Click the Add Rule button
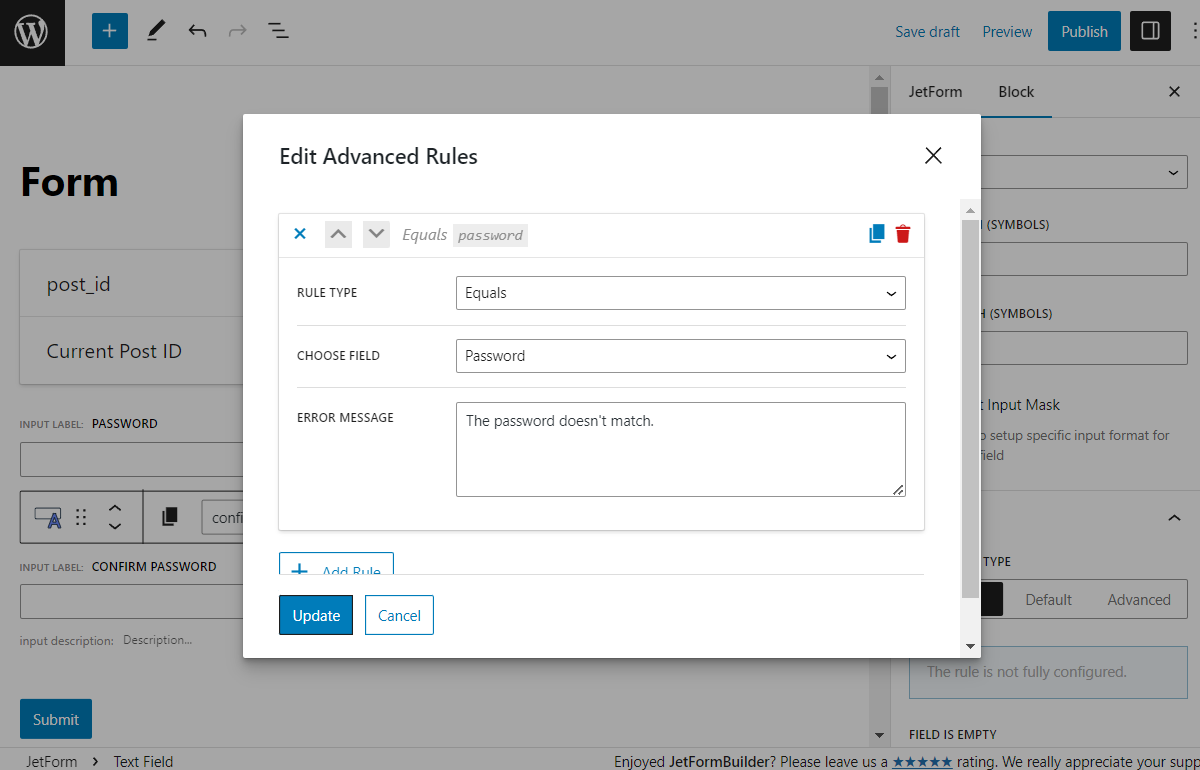Image resolution: width=1200 pixels, height=770 pixels. click(x=336, y=567)
